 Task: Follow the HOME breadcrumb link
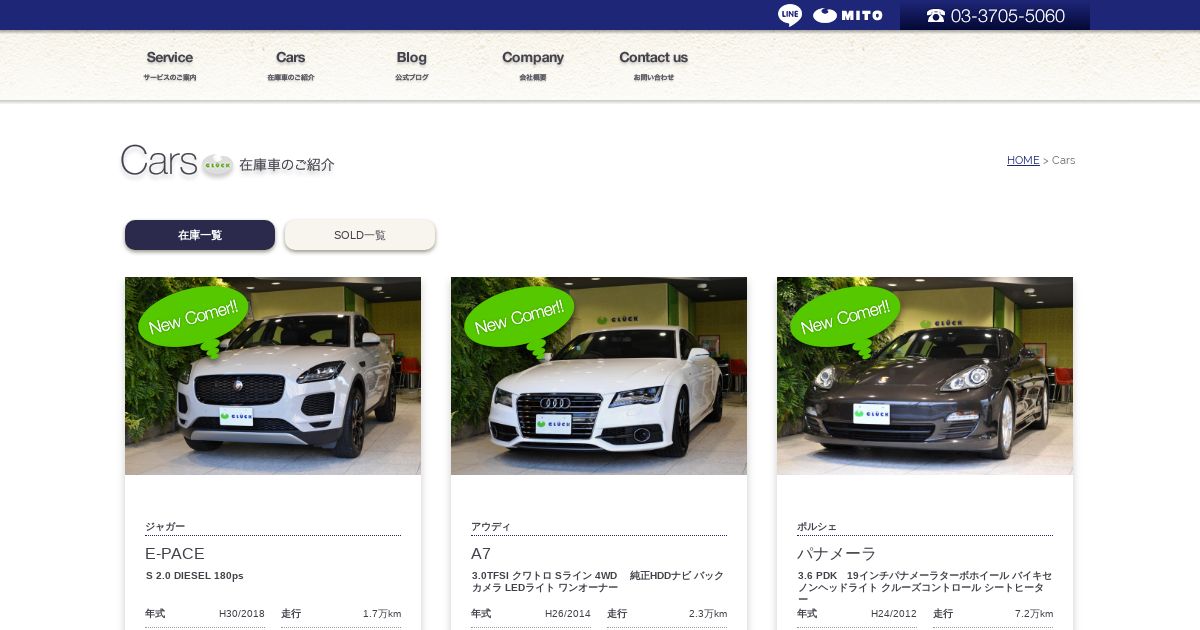(x=1023, y=160)
